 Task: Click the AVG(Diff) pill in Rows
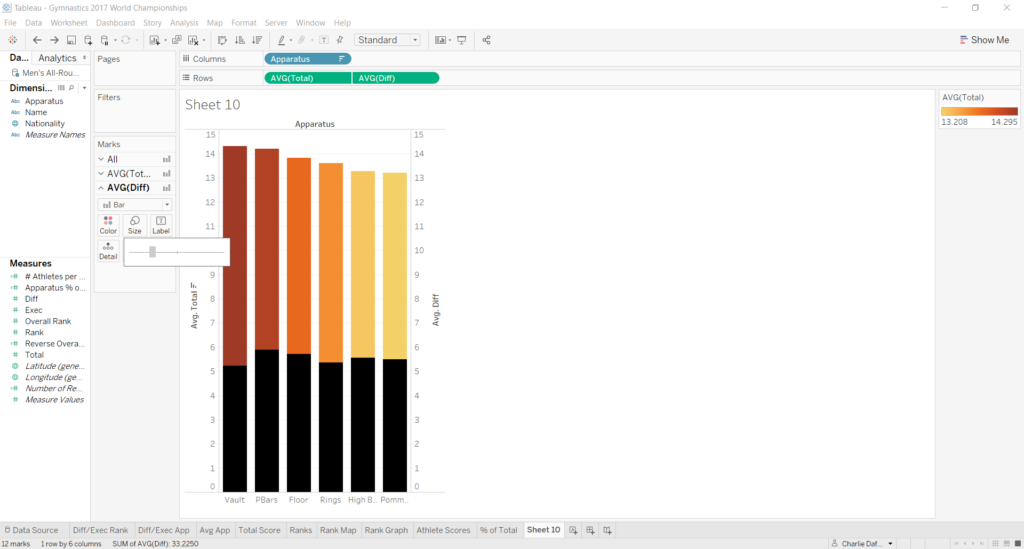click(396, 78)
